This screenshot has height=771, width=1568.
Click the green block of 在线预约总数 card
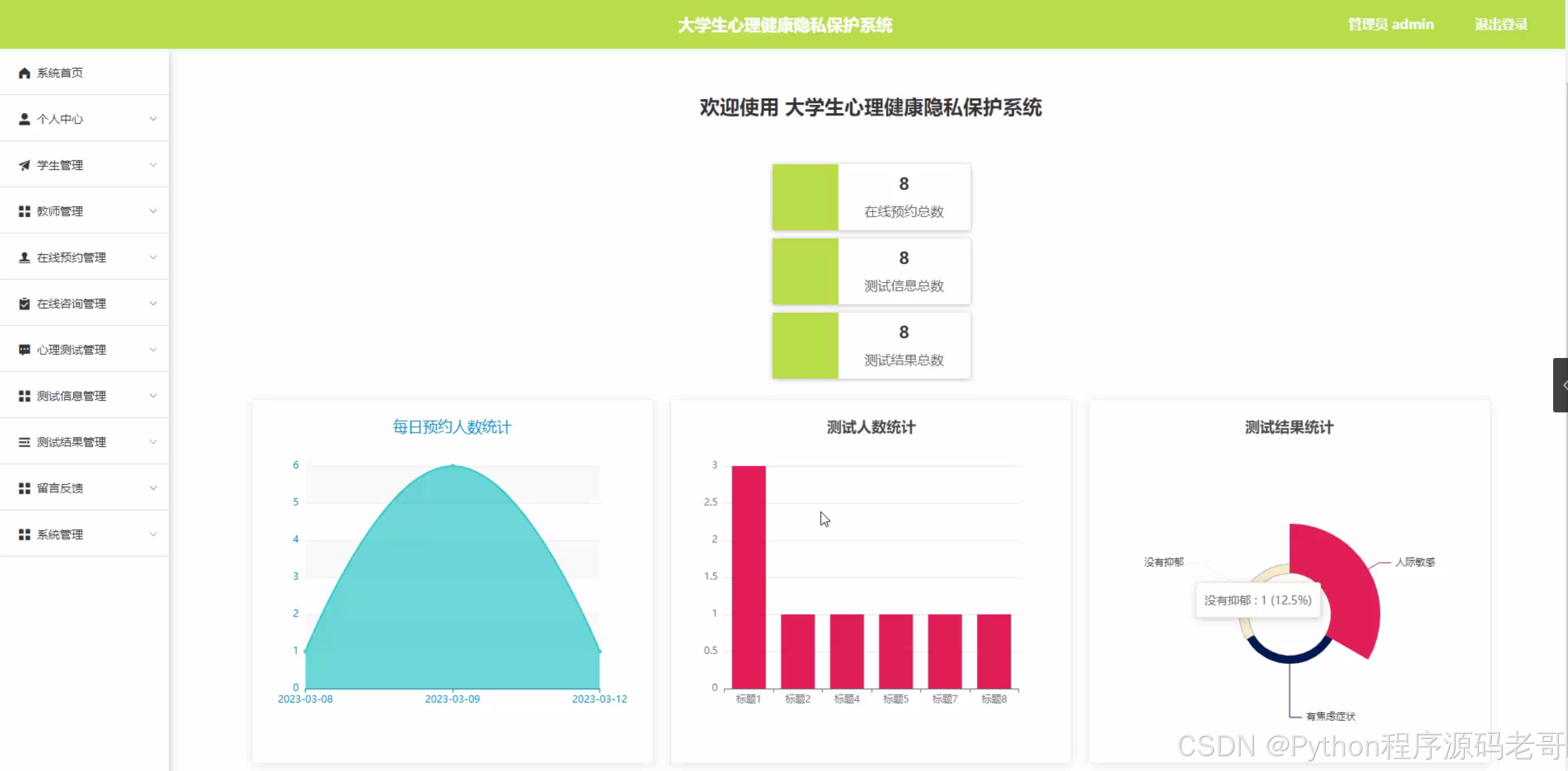805,197
